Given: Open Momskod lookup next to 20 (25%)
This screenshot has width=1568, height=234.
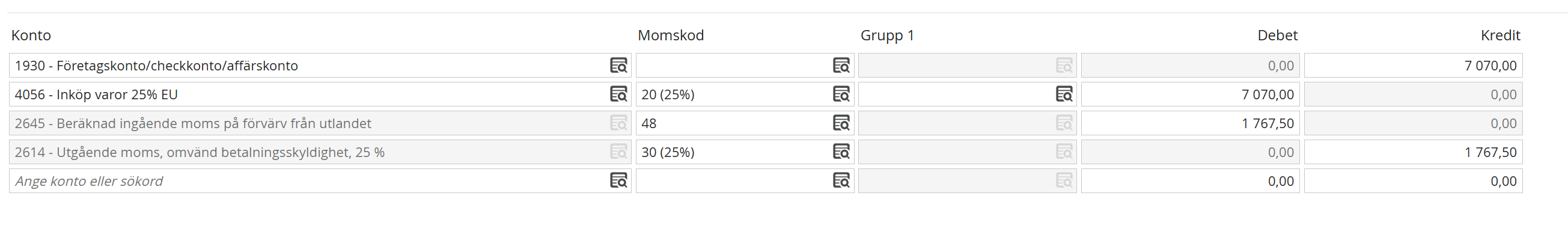Looking at the screenshot, I should pyautogui.click(x=841, y=94).
